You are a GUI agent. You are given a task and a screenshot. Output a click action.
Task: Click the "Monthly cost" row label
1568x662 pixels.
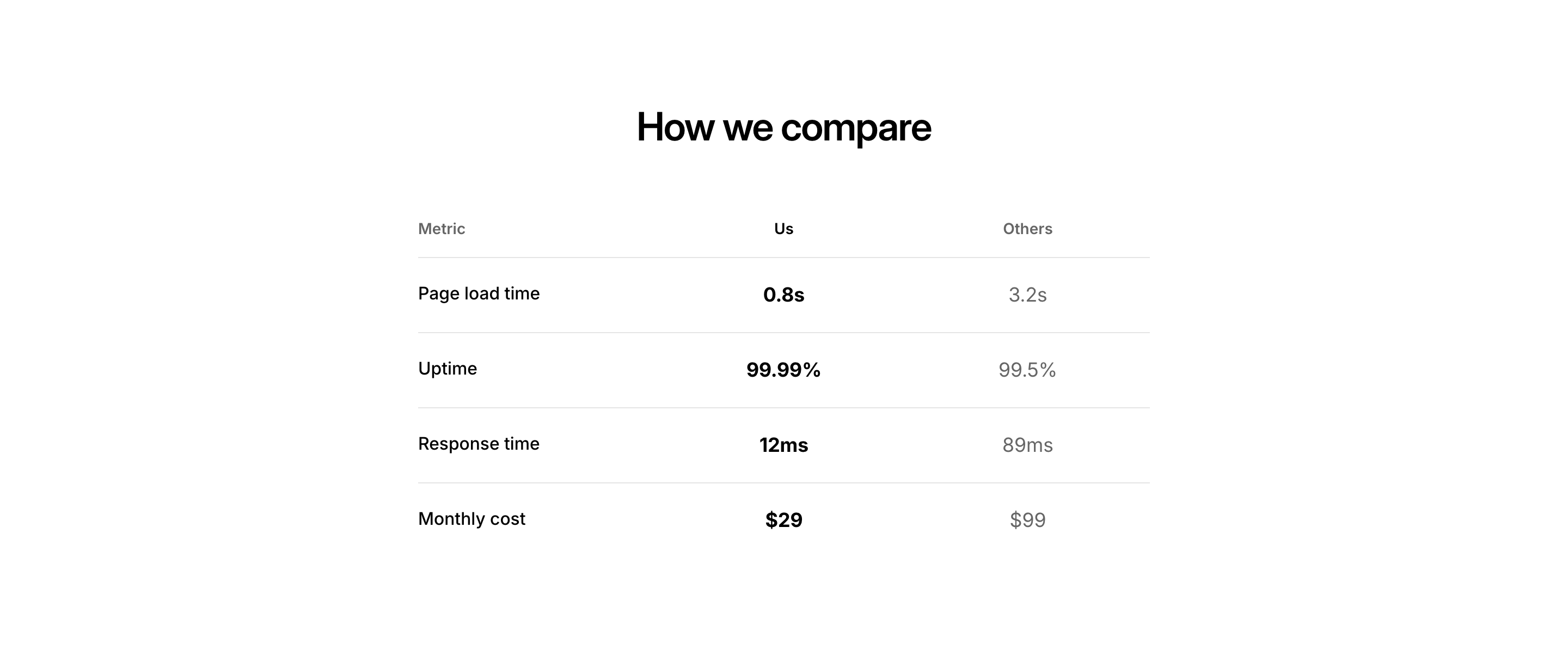[x=471, y=519]
